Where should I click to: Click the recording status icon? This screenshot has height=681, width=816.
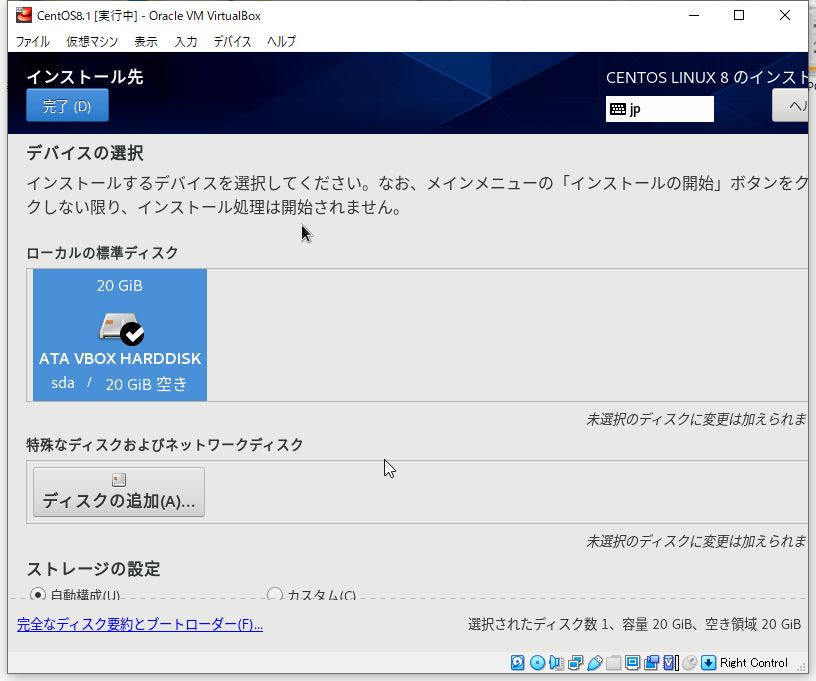(651, 662)
